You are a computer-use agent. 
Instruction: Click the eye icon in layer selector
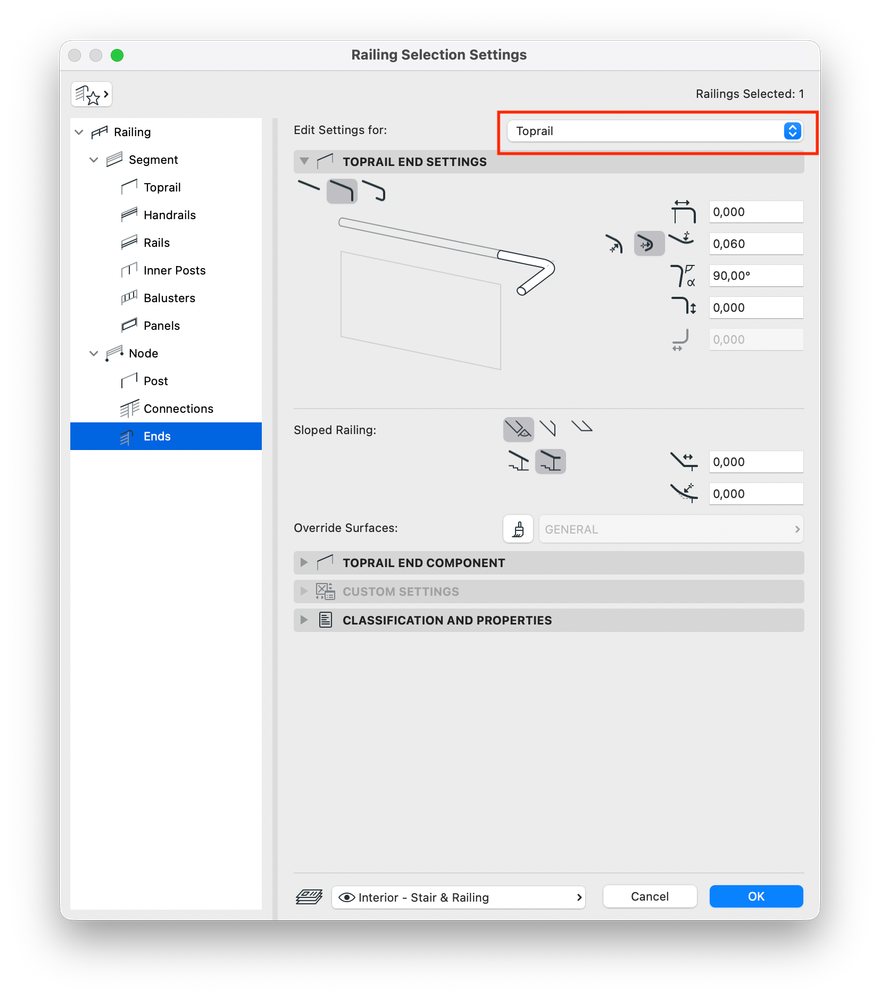coord(347,898)
